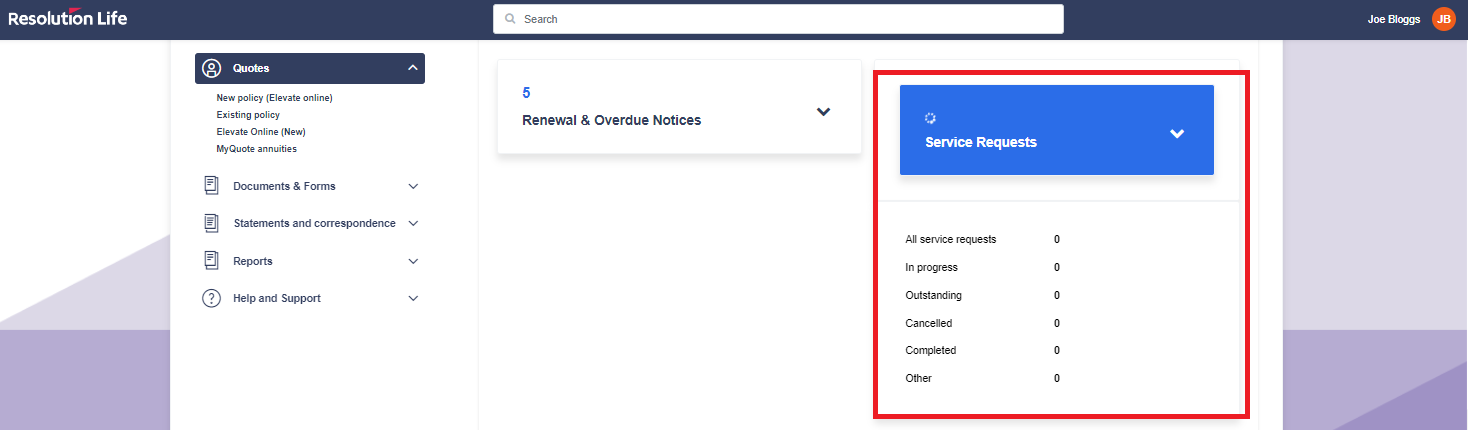Click the search magnifier icon
This screenshot has width=1468, height=430.
511,19
